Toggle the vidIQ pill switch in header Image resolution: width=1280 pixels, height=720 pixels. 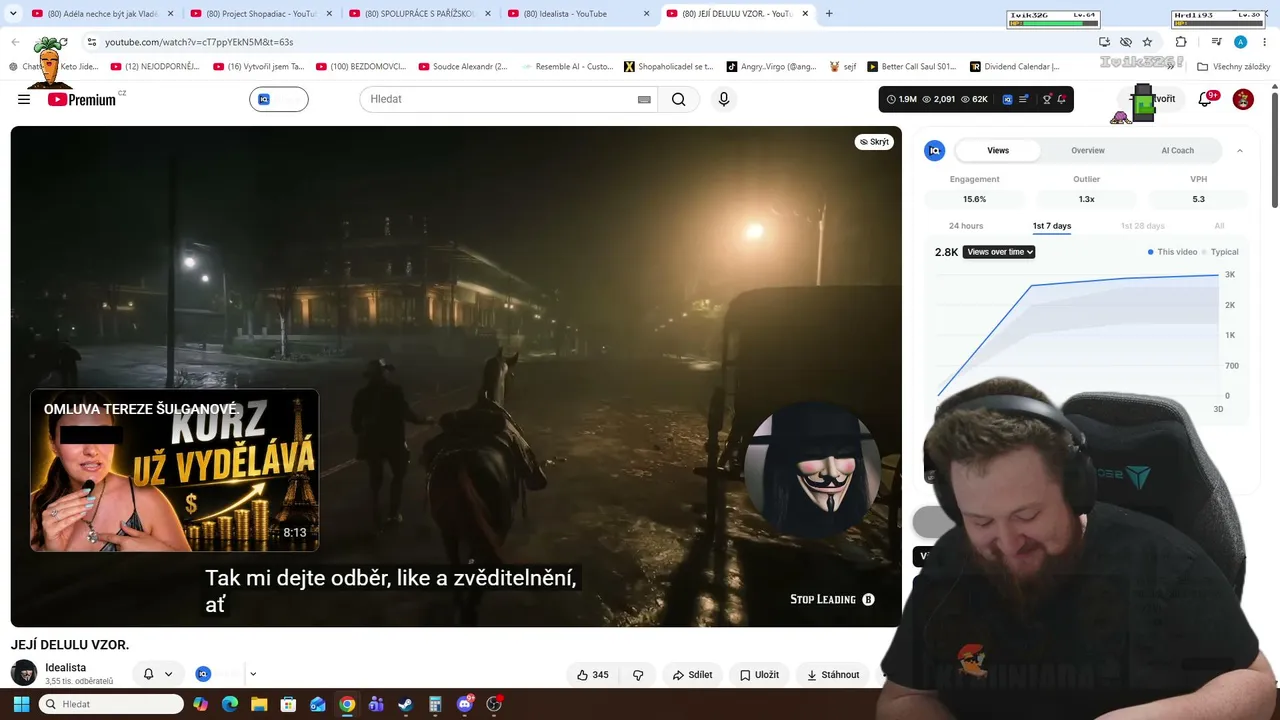tap(279, 99)
